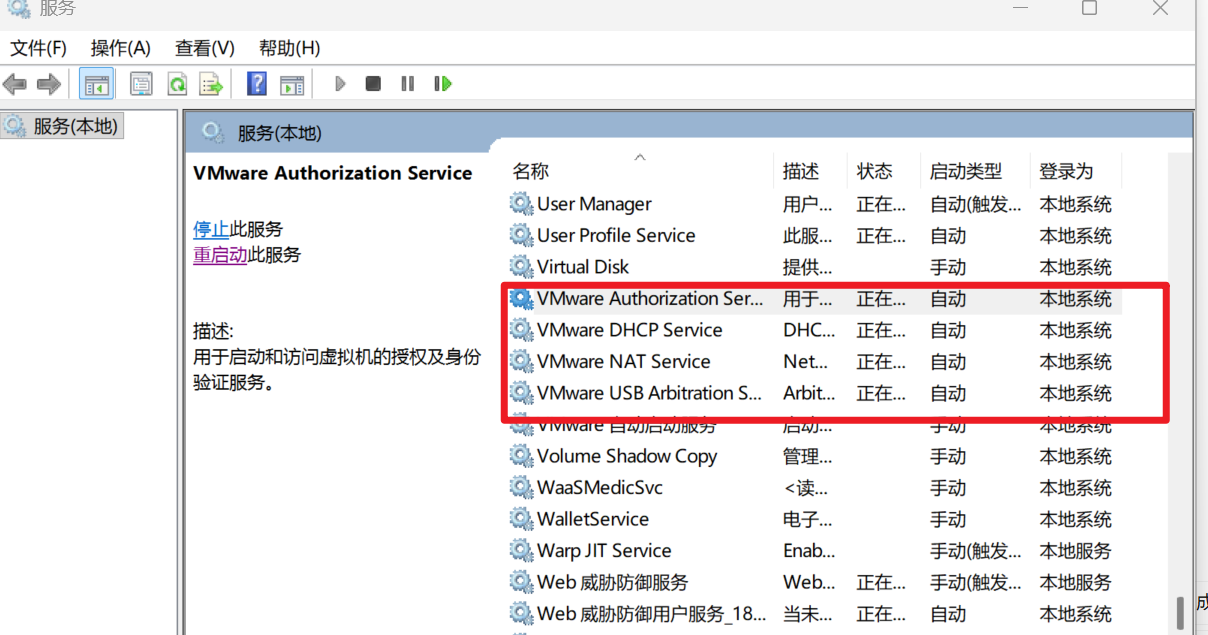Toggle the show/hide console tree icon
The width and height of the screenshot is (1208, 635).
click(x=97, y=84)
